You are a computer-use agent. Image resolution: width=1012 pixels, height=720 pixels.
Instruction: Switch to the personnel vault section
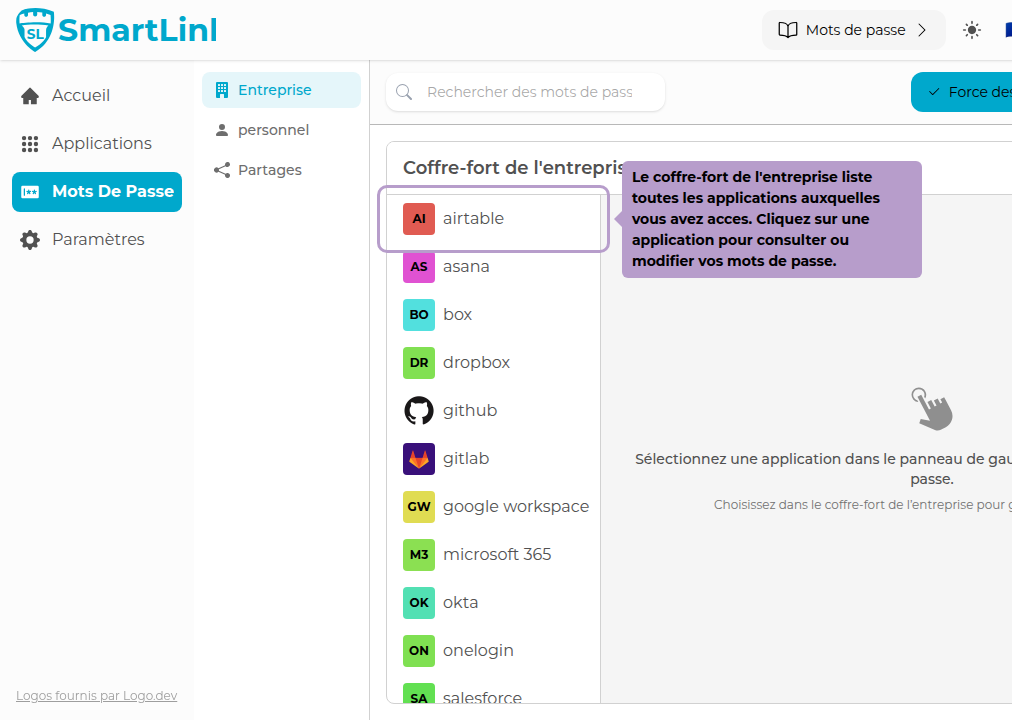[271, 129]
